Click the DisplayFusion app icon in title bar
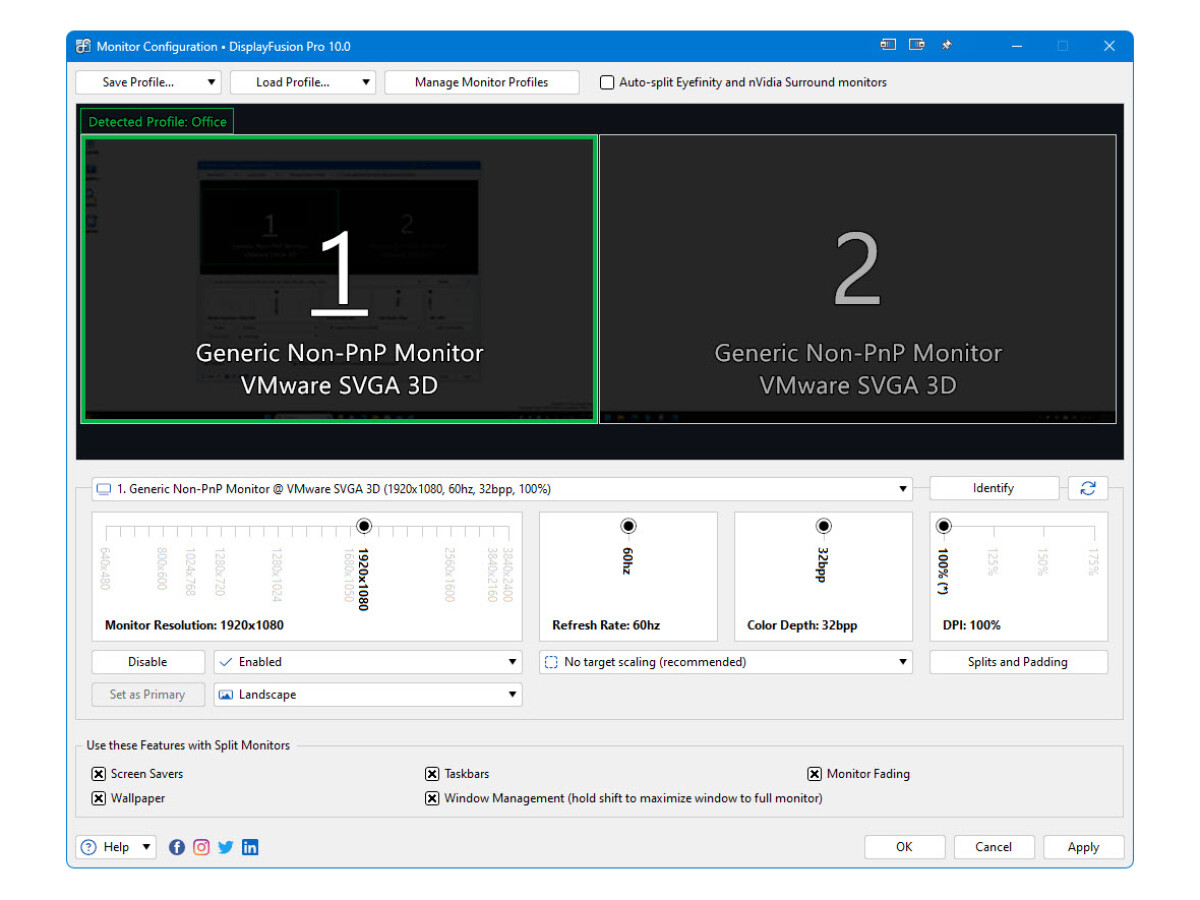The height and width of the screenshot is (900, 1200). tap(84, 46)
